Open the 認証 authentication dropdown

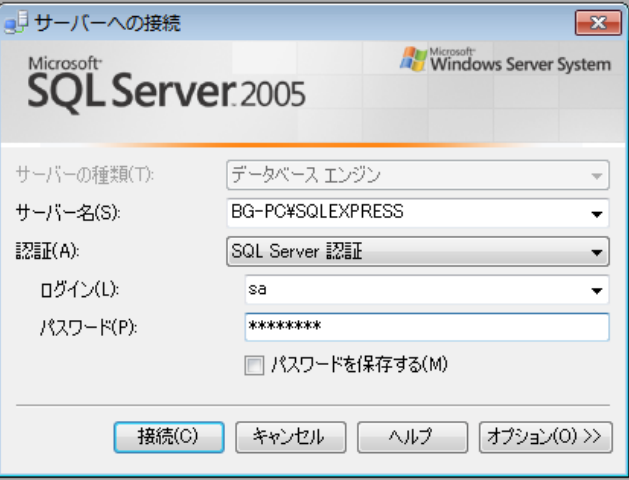[418, 252]
